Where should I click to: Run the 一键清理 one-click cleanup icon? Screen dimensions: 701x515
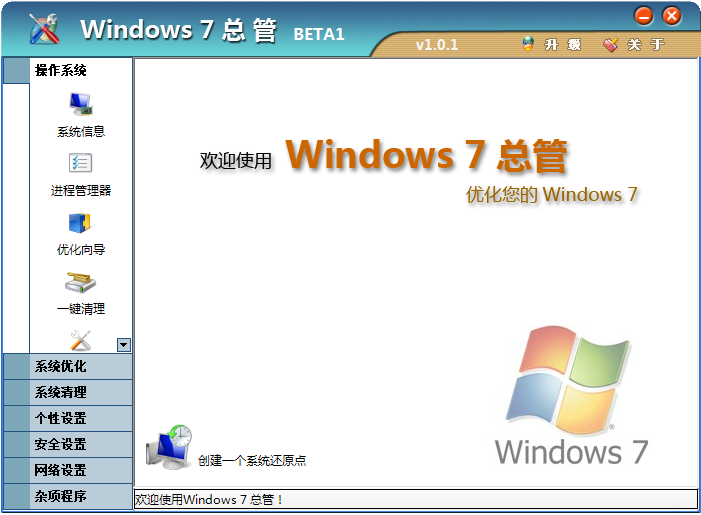point(80,282)
